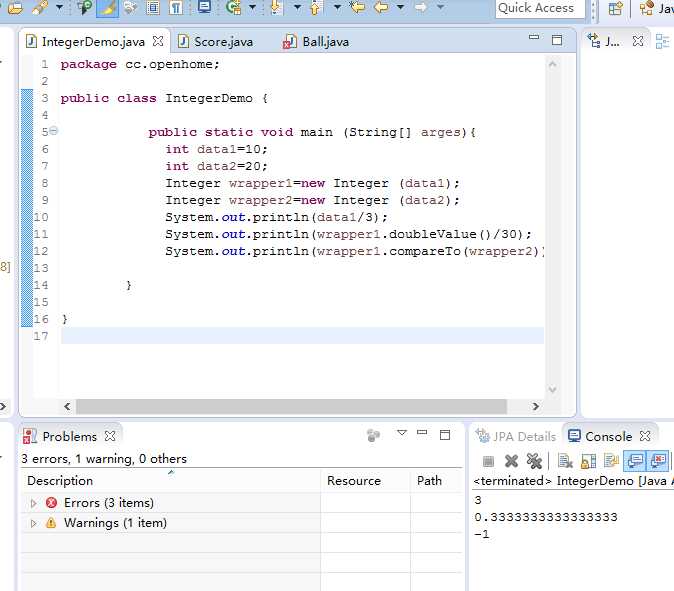Screen dimensions: 674x591
Task: Minimize the Problems view
Action: 422,432
